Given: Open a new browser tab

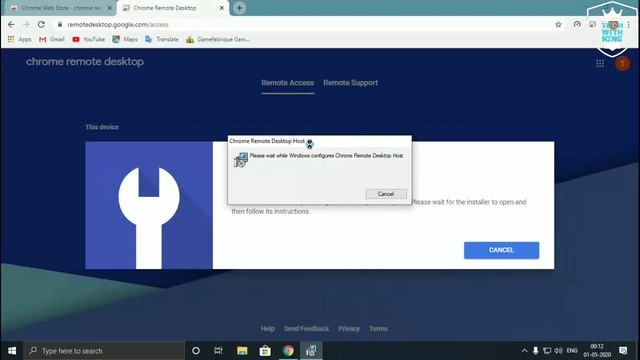Looking at the screenshot, I should (x=240, y=8).
